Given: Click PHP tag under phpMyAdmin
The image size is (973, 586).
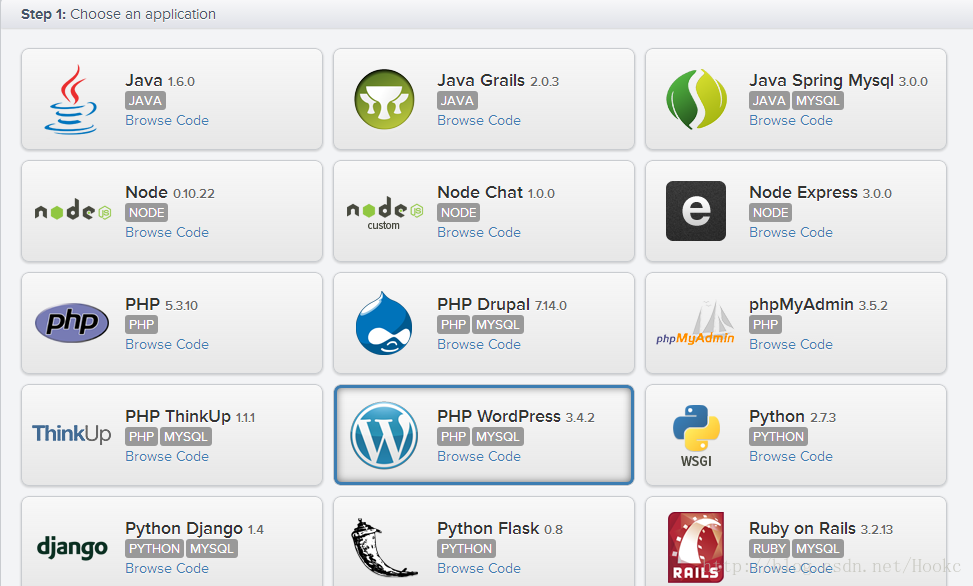Looking at the screenshot, I should click(x=766, y=324).
